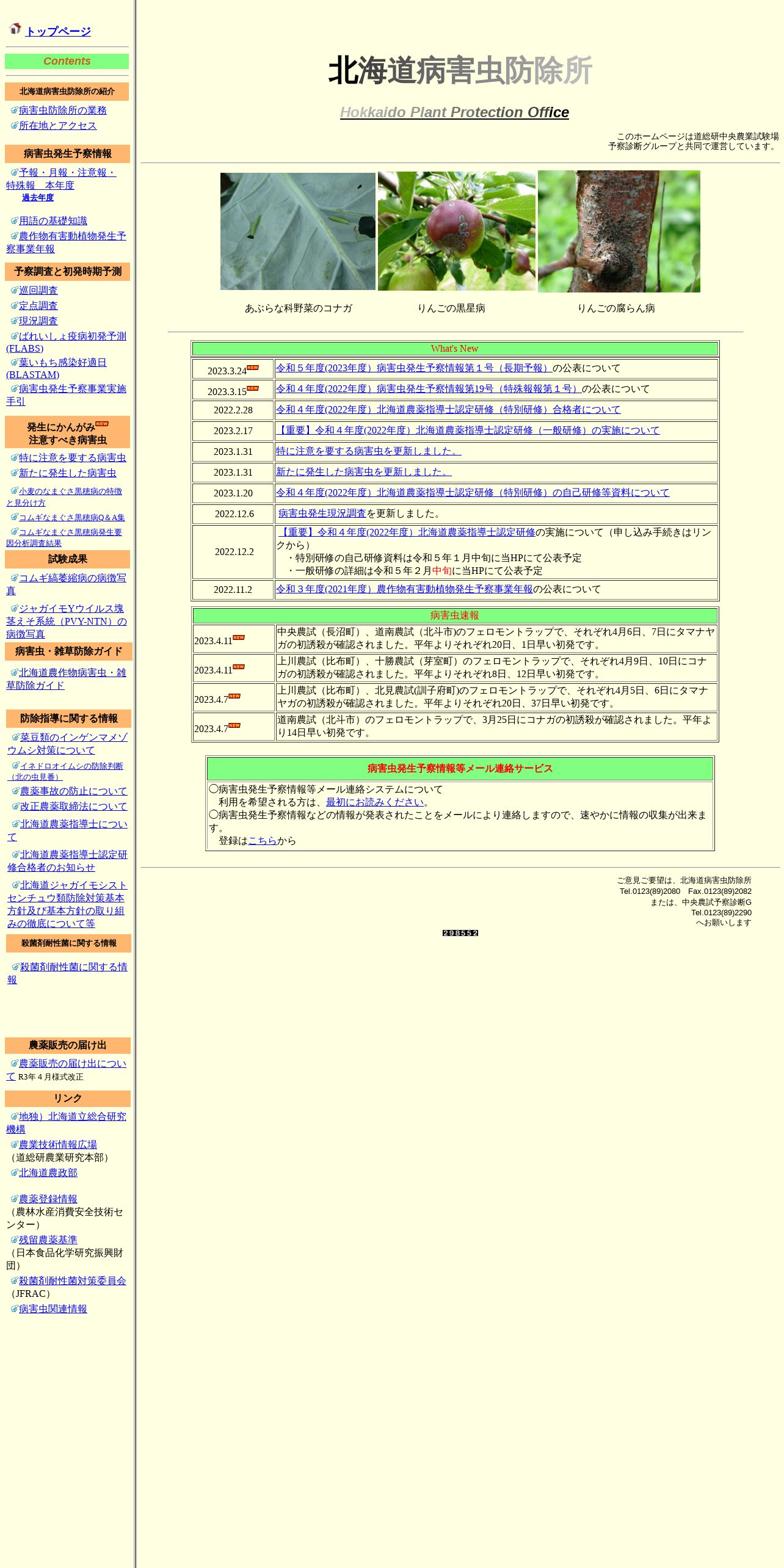Open コムギなまぐさ黒穂病Q&A集 link

(71, 518)
